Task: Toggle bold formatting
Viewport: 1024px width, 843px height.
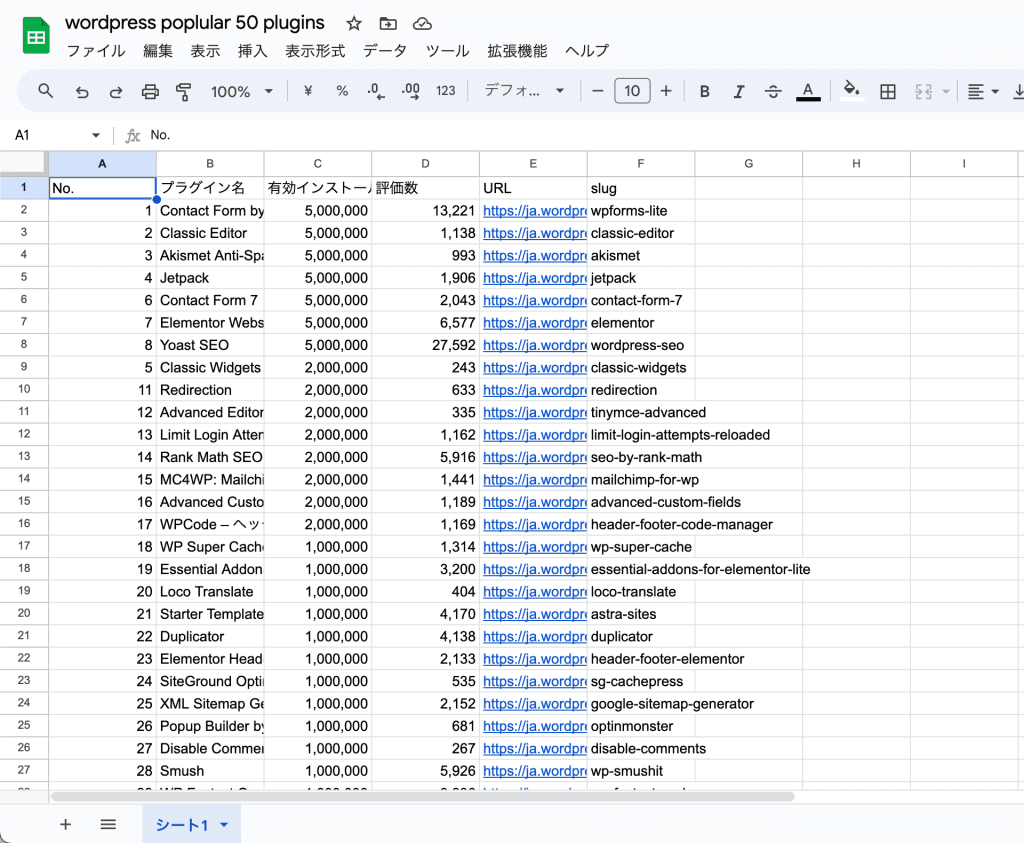Action: tap(705, 91)
